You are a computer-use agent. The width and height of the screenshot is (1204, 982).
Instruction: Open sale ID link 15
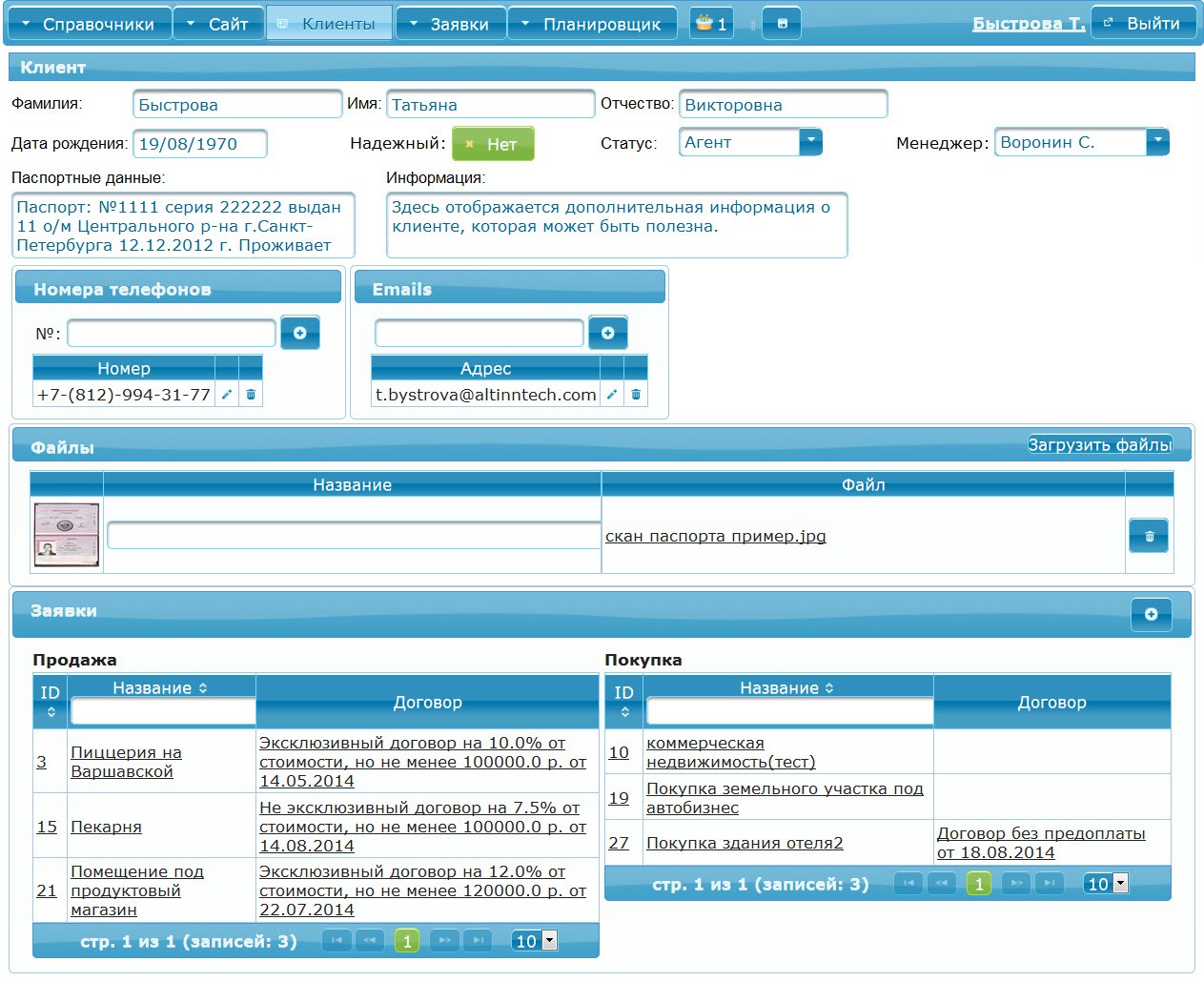click(47, 826)
